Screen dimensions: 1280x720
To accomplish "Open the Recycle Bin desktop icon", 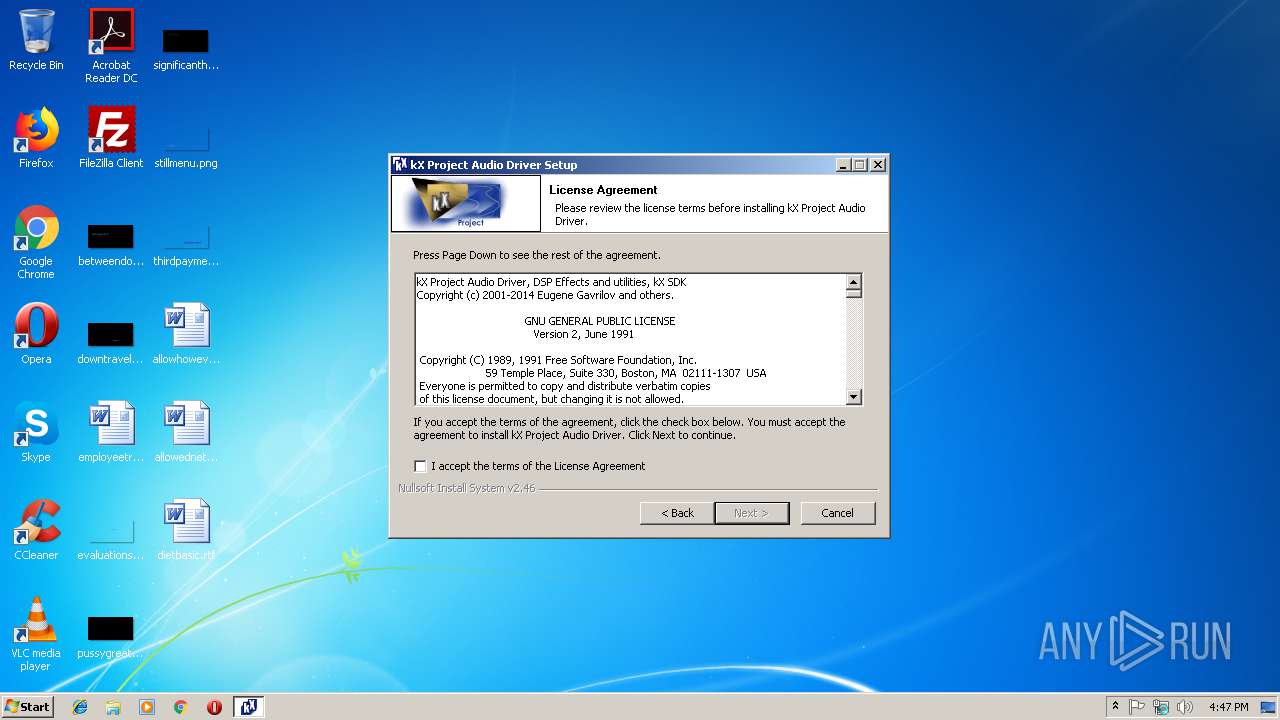I will [x=36, y=41].
